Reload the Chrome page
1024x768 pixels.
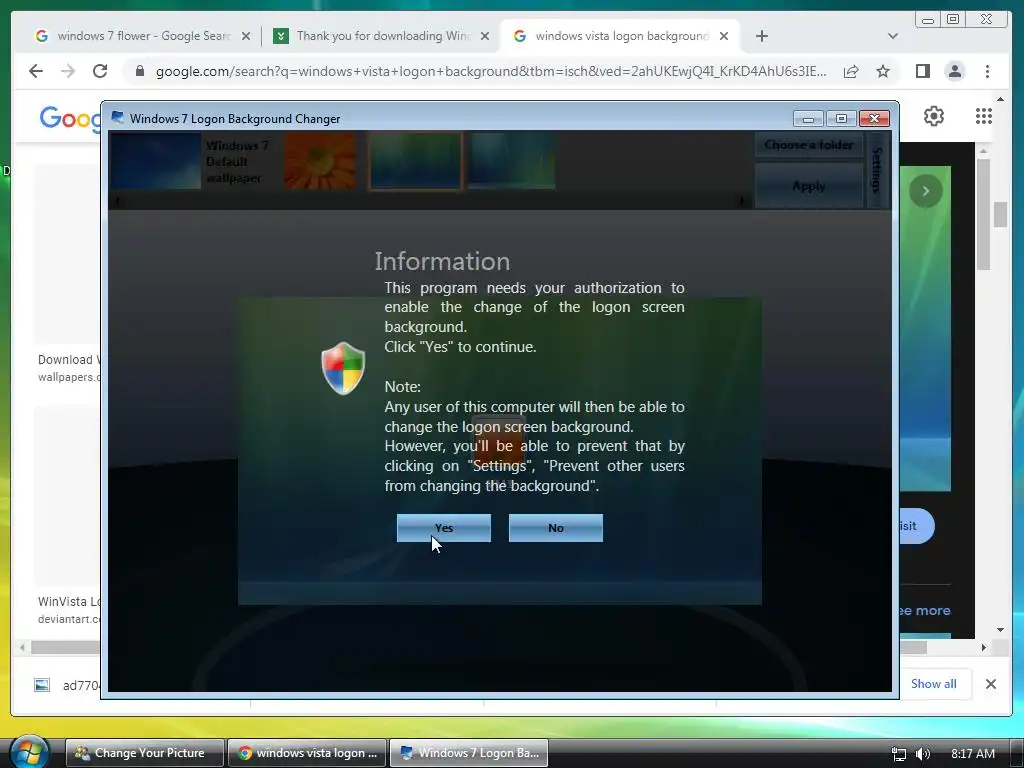[x=100, y=71]
